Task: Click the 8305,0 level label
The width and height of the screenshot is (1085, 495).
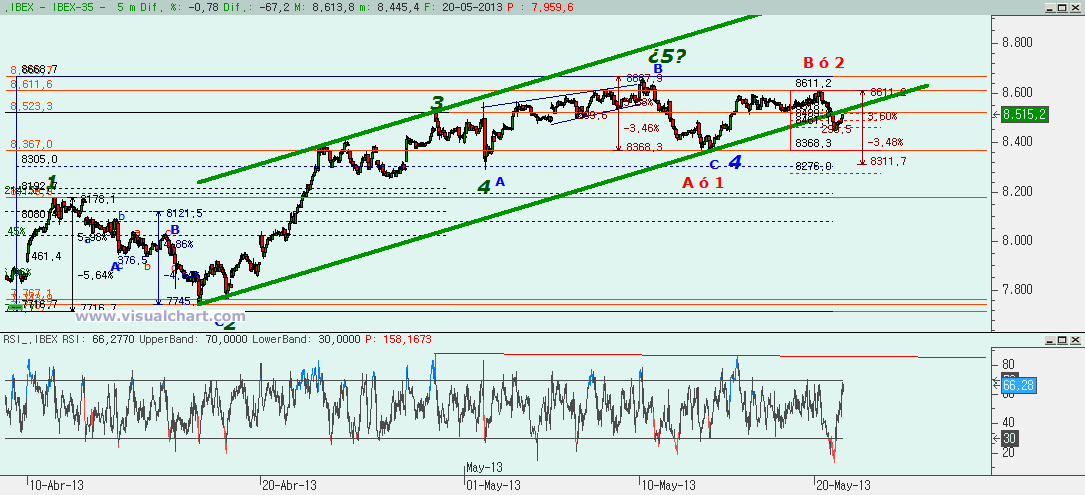Action: pos(39,159)
